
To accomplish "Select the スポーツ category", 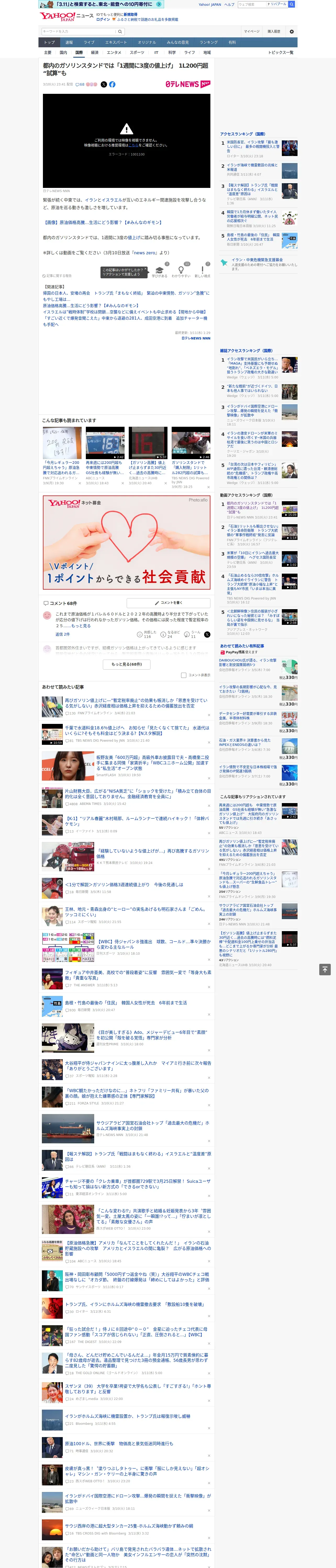I will coord(137,52).
